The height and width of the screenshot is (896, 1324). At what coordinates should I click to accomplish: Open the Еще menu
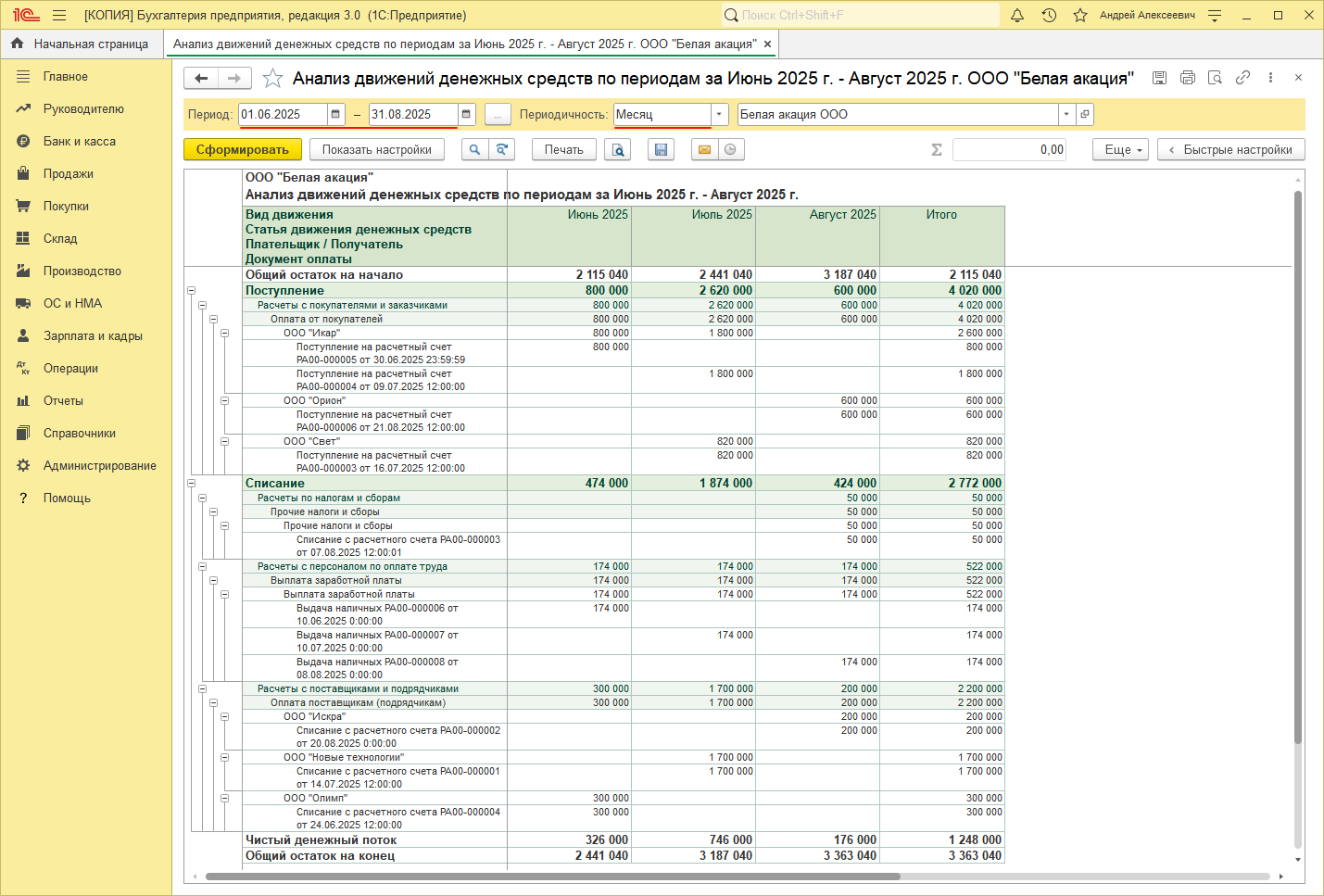coord(1120,149)
